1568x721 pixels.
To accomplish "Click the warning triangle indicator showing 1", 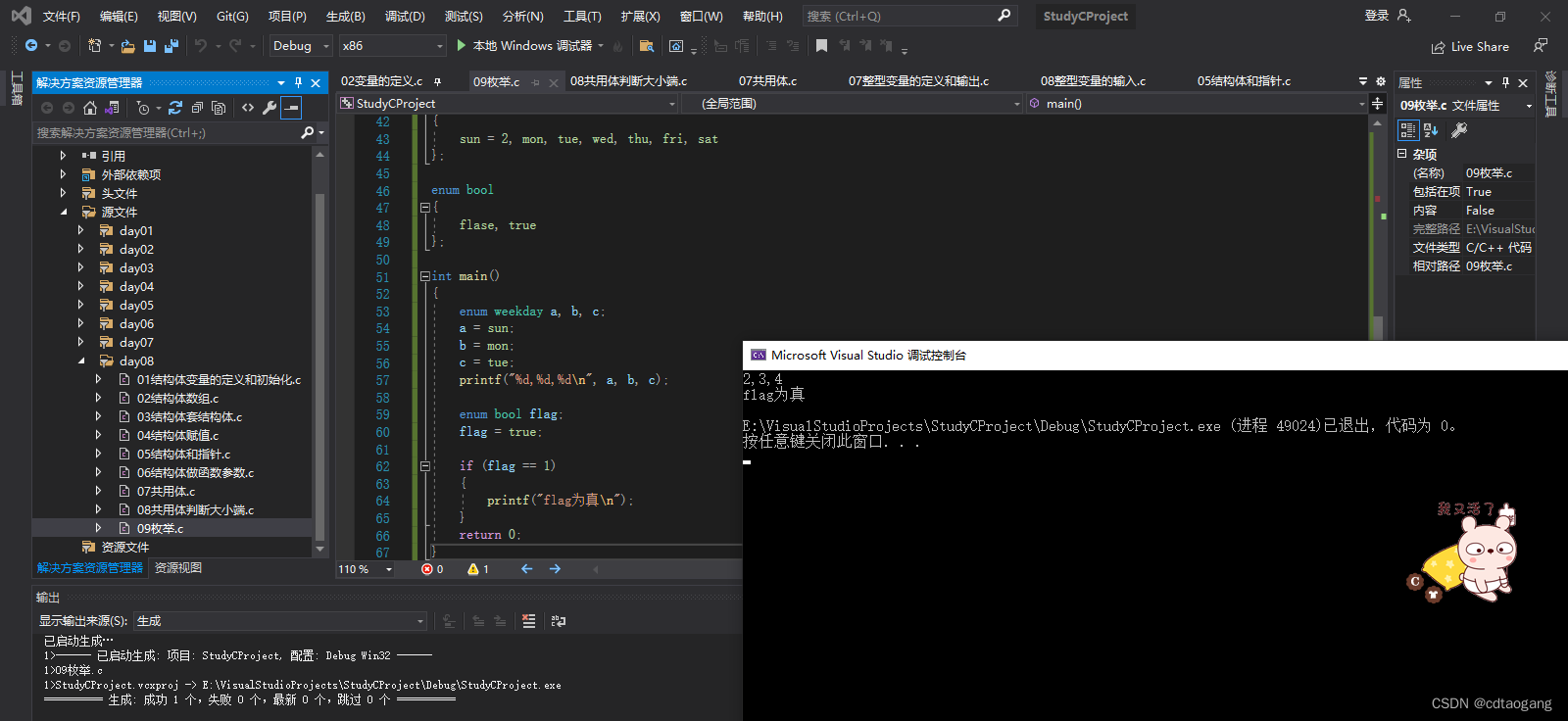I will pyautogui.click(x=478, y=569).
